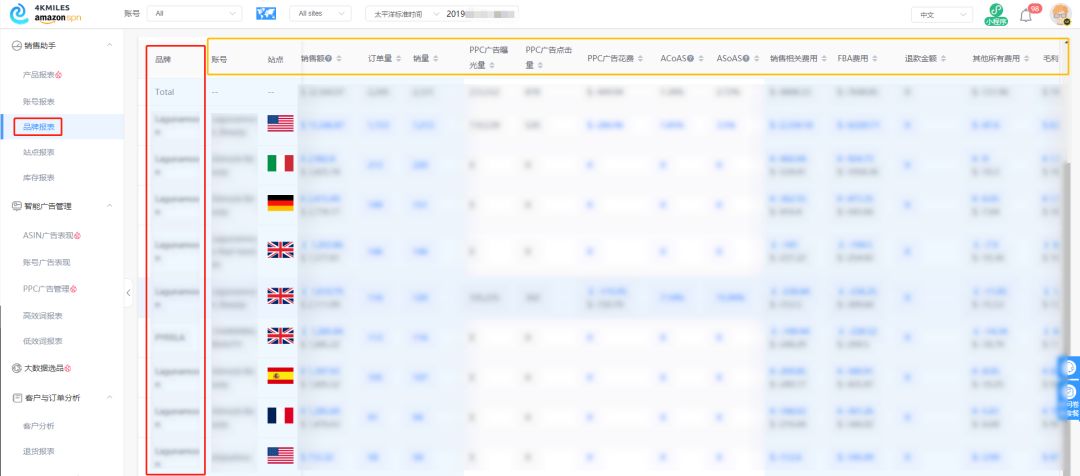This screenshot has height=476, width=1080.
Task: Open the 太平洋标准时间 timezone dropdown
Action: [403, 15]
